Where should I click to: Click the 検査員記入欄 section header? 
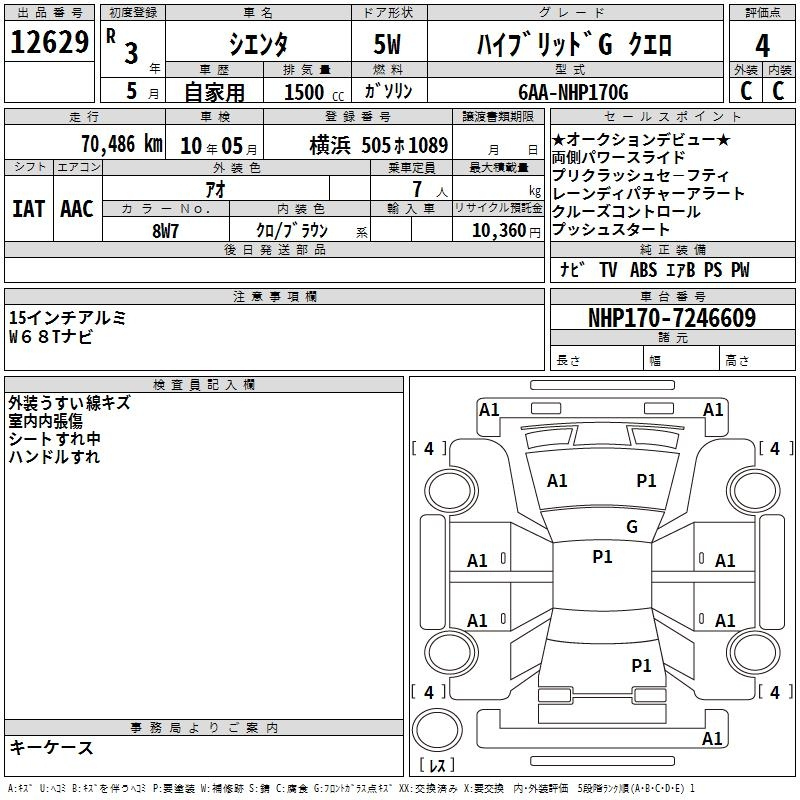pos(204,385)
